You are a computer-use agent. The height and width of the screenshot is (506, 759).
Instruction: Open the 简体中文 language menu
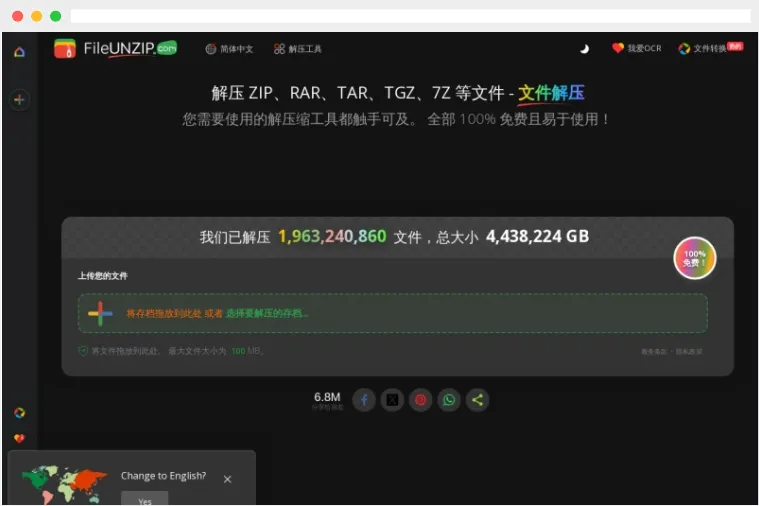click(229, 49)
